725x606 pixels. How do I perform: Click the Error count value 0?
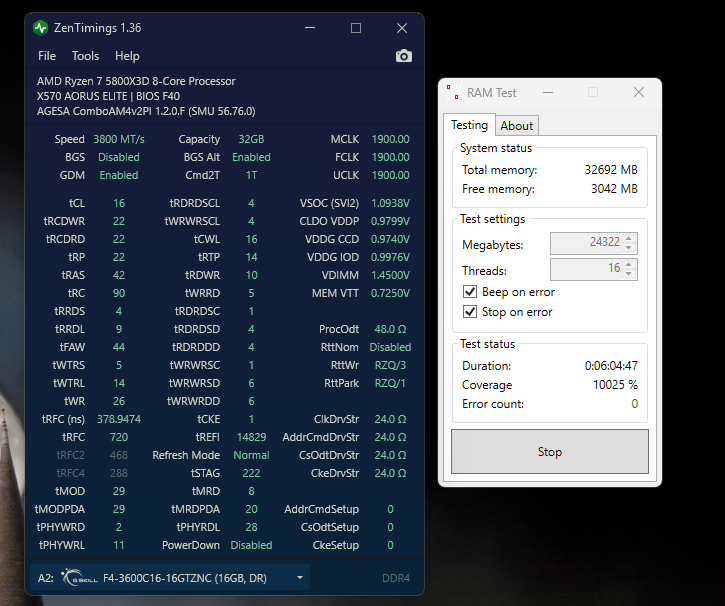pos(634,404)
